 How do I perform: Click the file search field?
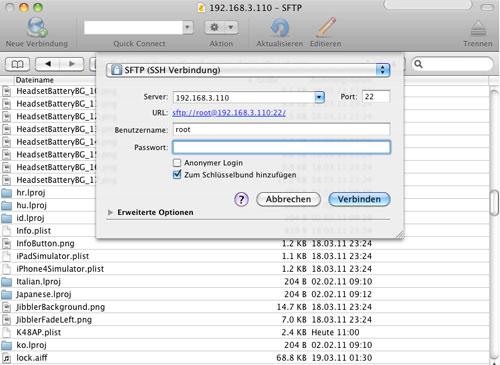(453, 64)
